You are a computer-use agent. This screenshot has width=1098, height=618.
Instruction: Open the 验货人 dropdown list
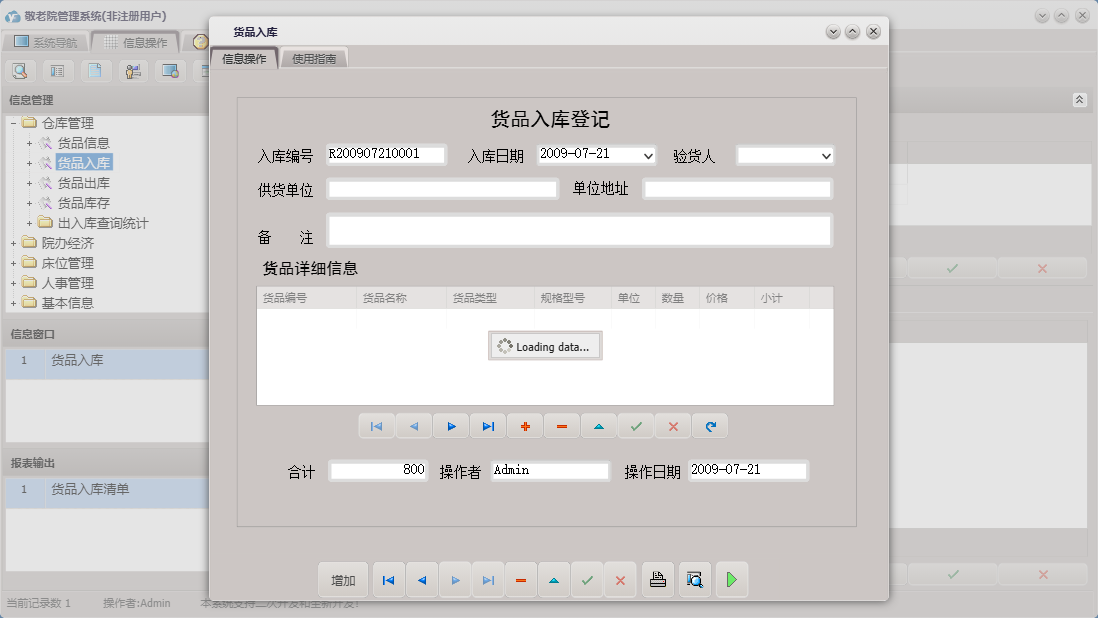827,155
